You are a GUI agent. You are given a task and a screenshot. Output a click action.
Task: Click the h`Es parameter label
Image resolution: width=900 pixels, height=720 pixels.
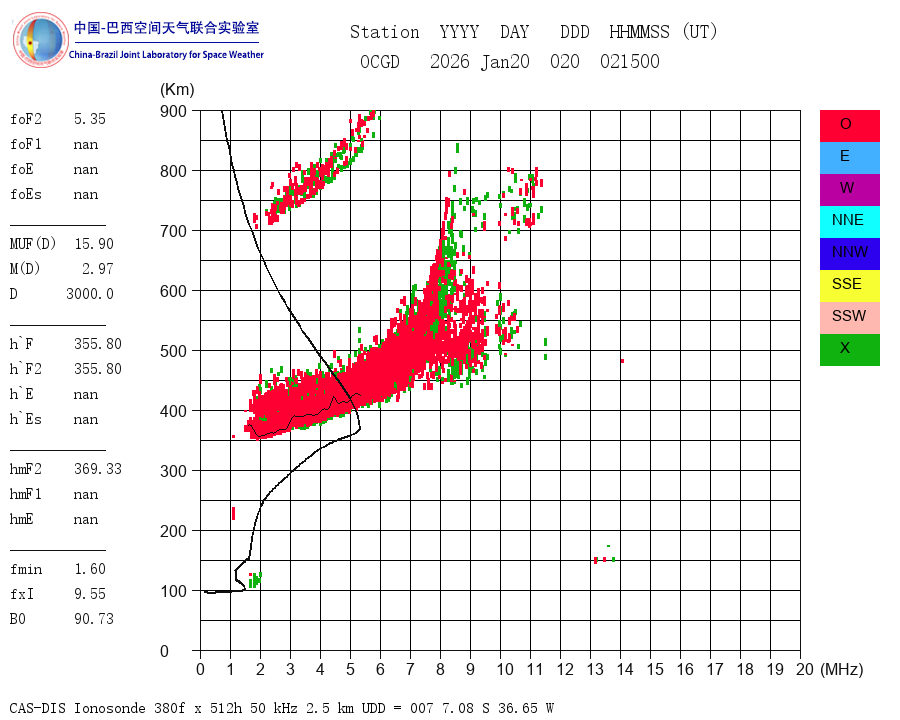click(x=26, y=419)
